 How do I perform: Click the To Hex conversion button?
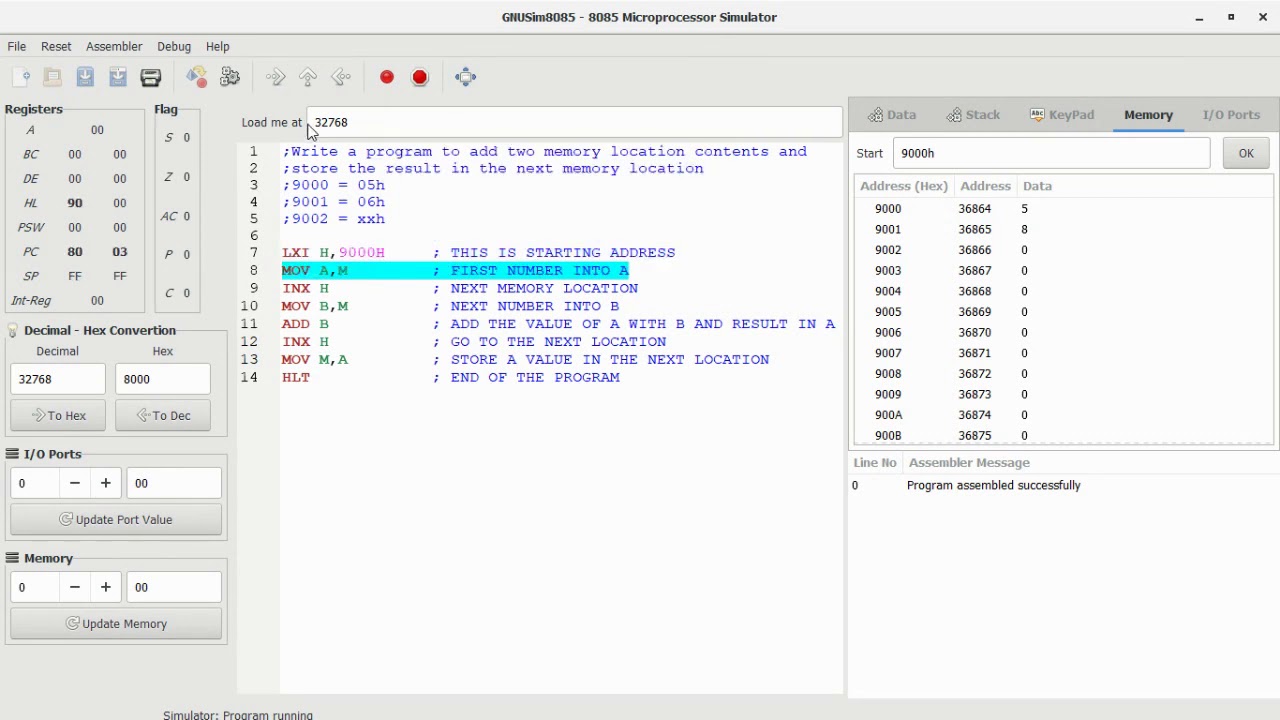coord(58,415)
